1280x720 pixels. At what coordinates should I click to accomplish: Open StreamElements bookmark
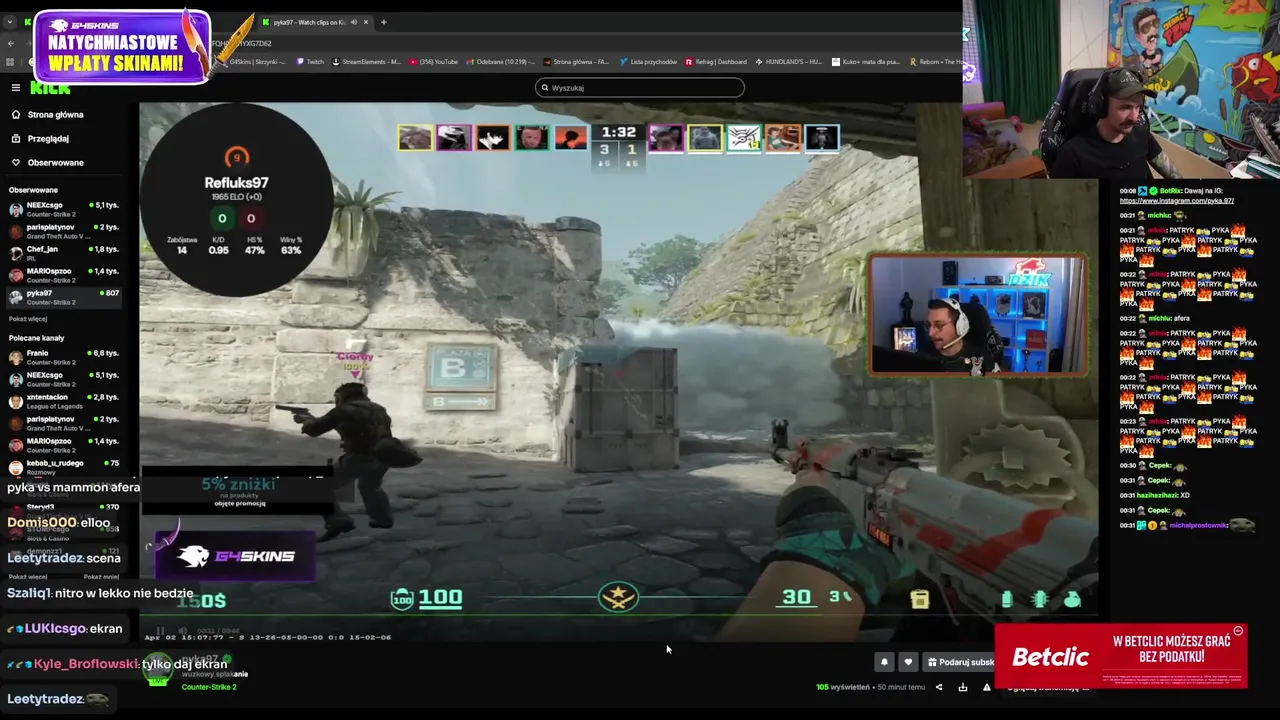pyautogui.click(x=366, y=62)
